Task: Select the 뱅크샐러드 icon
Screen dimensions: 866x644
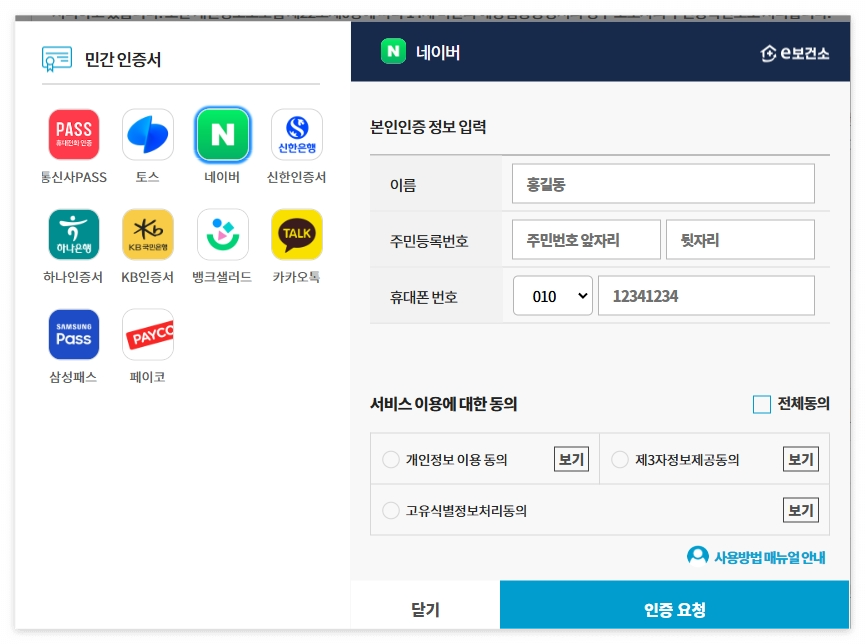Action: [x=223, y=234]
